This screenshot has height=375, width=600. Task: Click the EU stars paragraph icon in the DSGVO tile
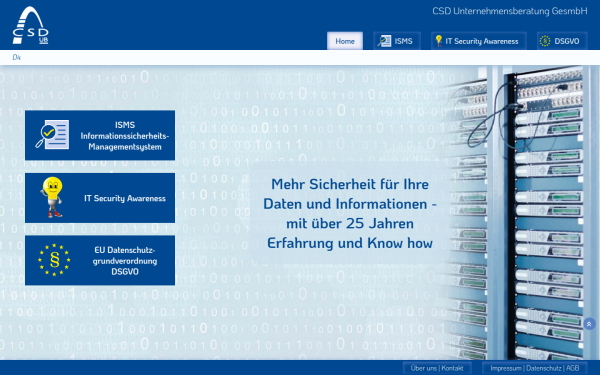coord(54,260)
